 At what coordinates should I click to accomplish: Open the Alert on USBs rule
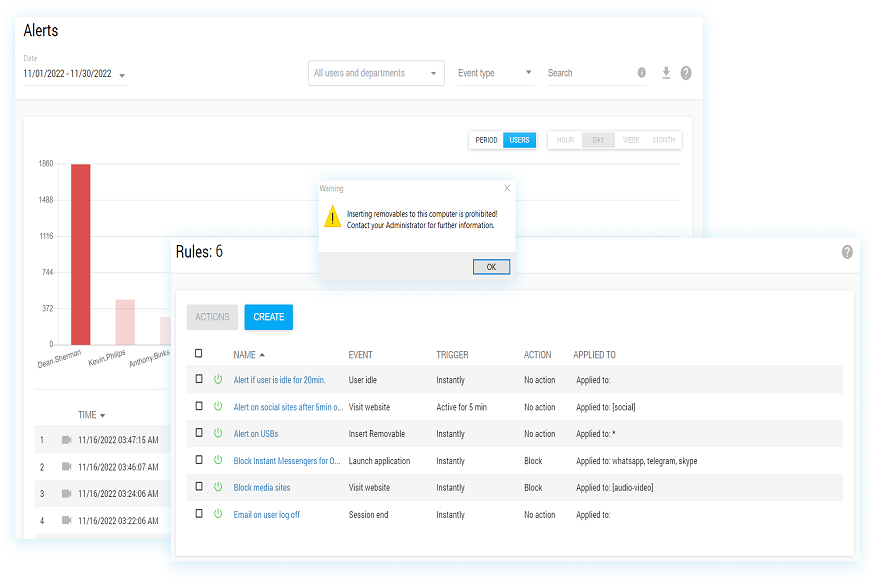click(256, 433)
